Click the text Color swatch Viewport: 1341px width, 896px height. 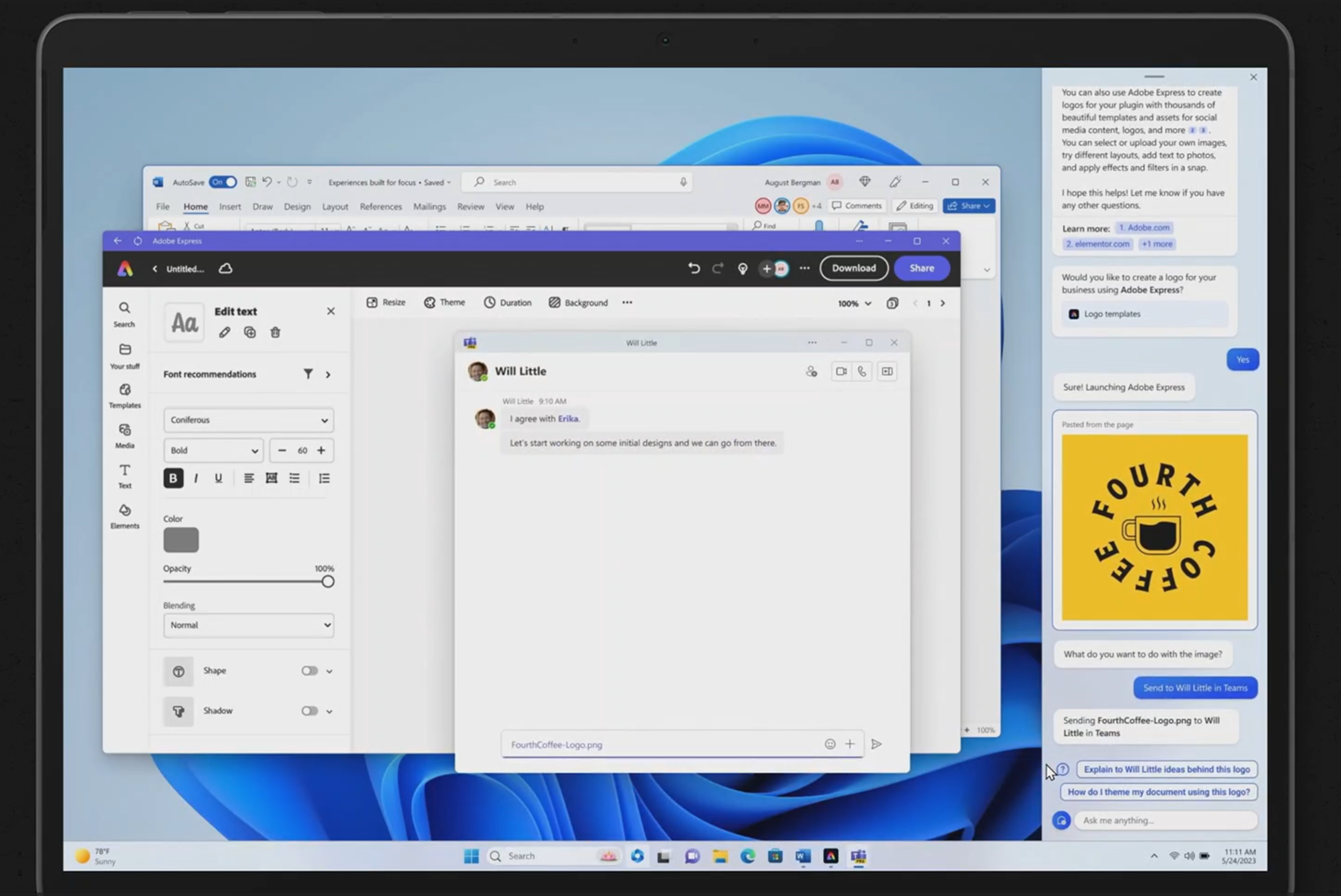(181, 539)
